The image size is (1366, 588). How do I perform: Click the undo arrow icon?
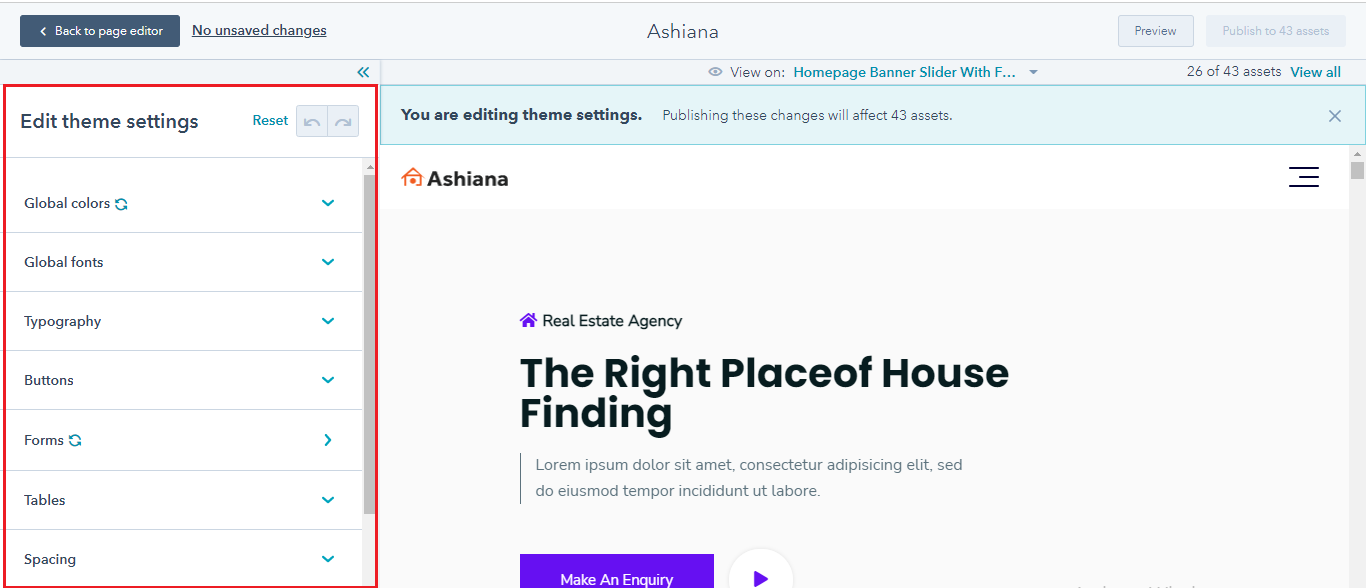coord(312,121)
